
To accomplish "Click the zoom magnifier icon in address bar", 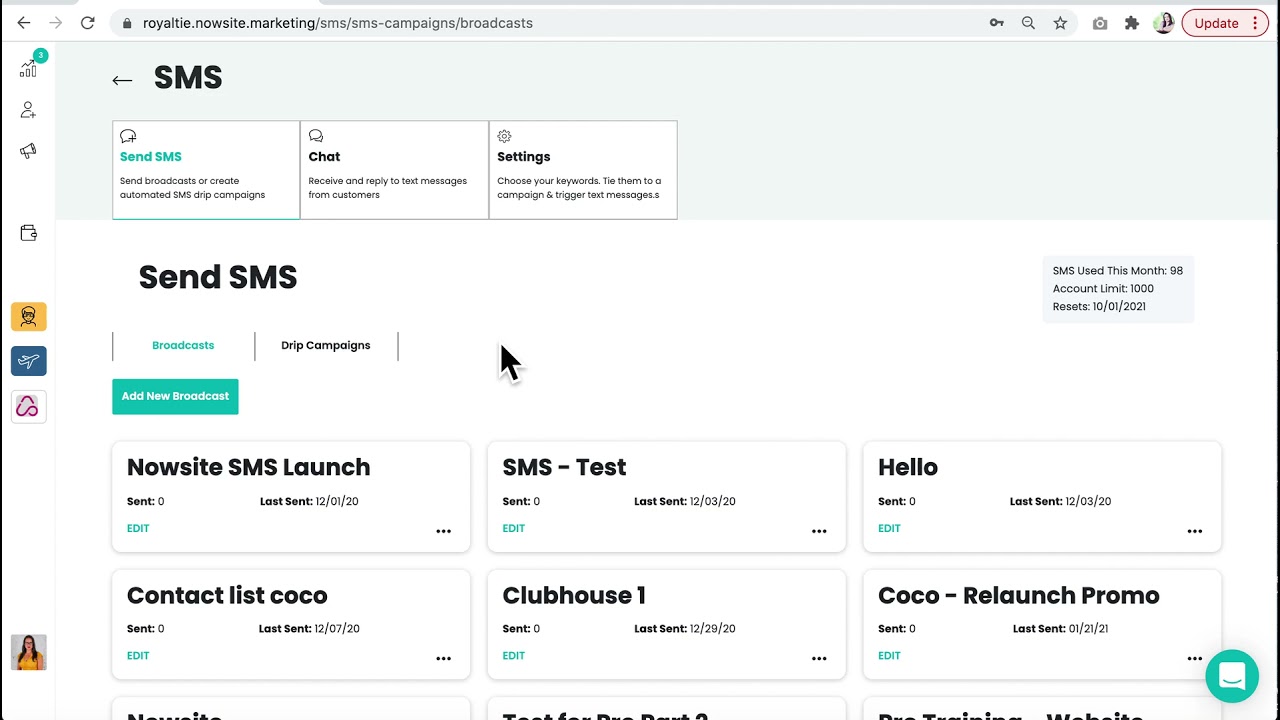I will pos(1028,23).
